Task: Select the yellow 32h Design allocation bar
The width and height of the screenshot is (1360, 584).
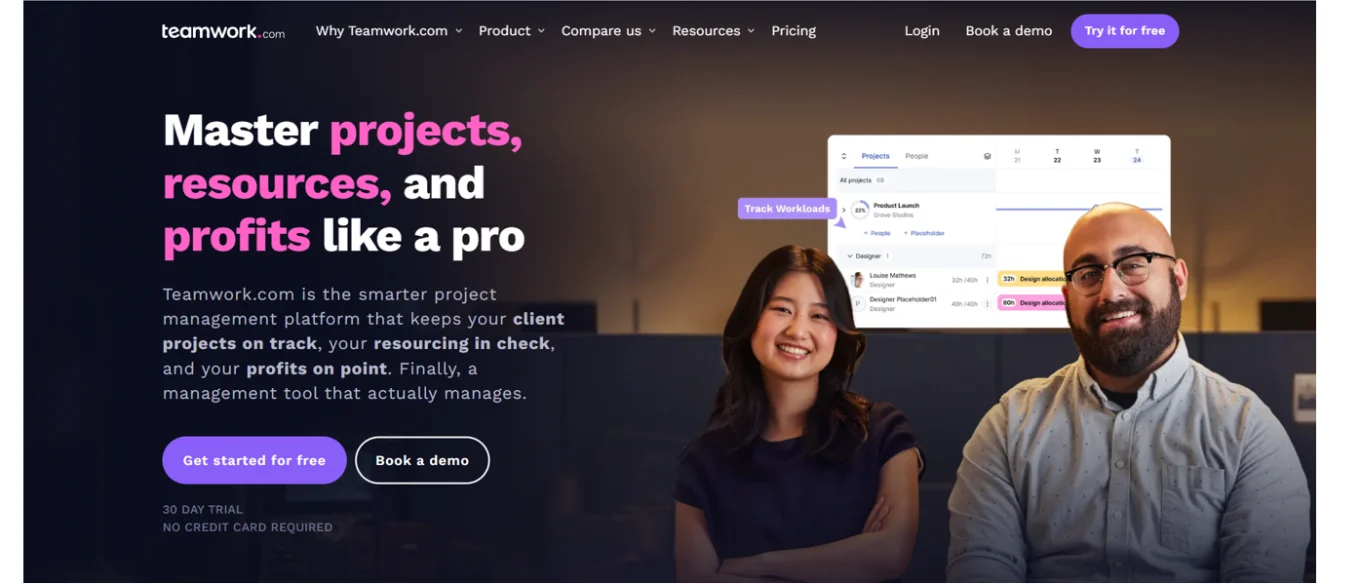Action: pyautogui.click(x=1032, y=279)
